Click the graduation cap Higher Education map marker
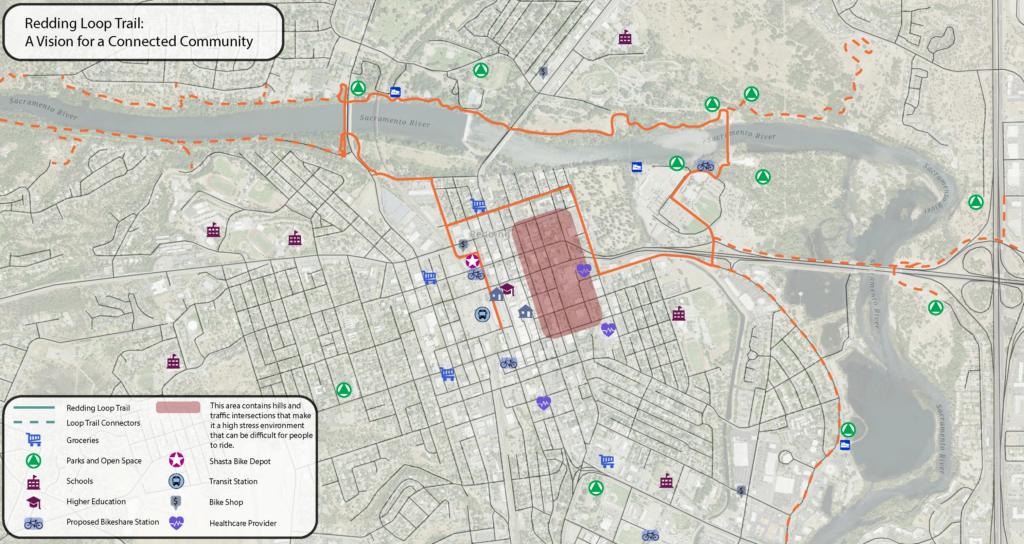The width and height of the screenshot is (1024, 544). pyautogui.click(x=507, y=289)
